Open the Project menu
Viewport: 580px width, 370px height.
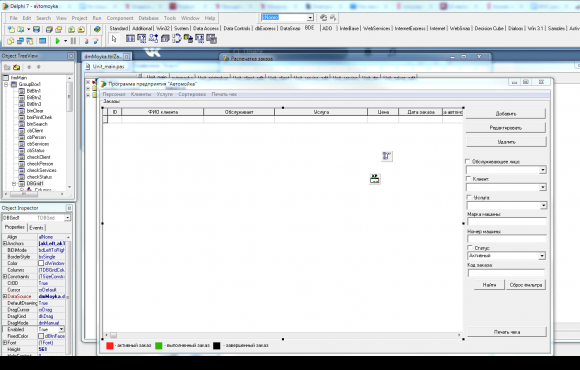pos(79,18)
